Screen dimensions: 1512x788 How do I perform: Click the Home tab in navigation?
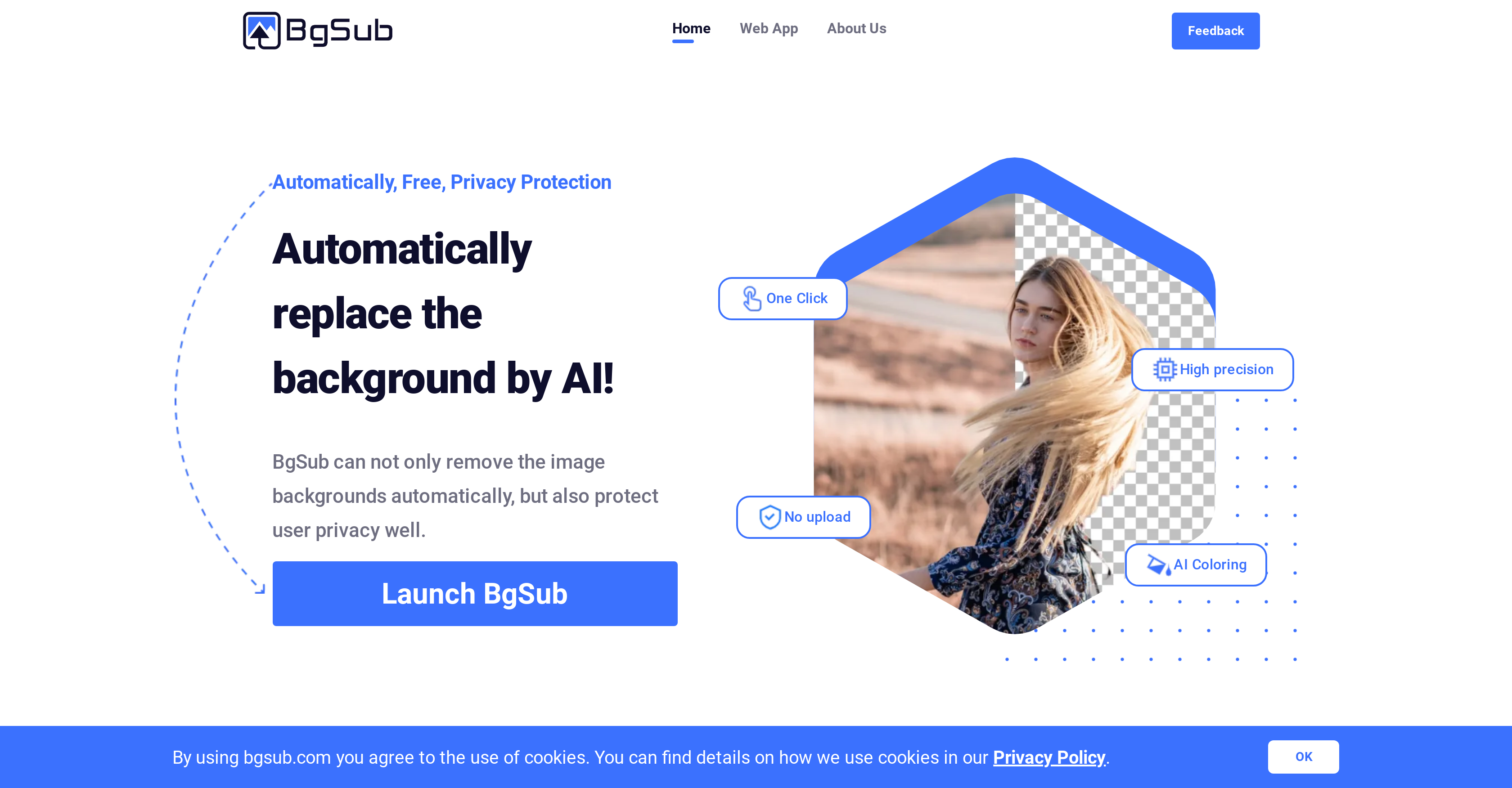(x=691, y=28)
